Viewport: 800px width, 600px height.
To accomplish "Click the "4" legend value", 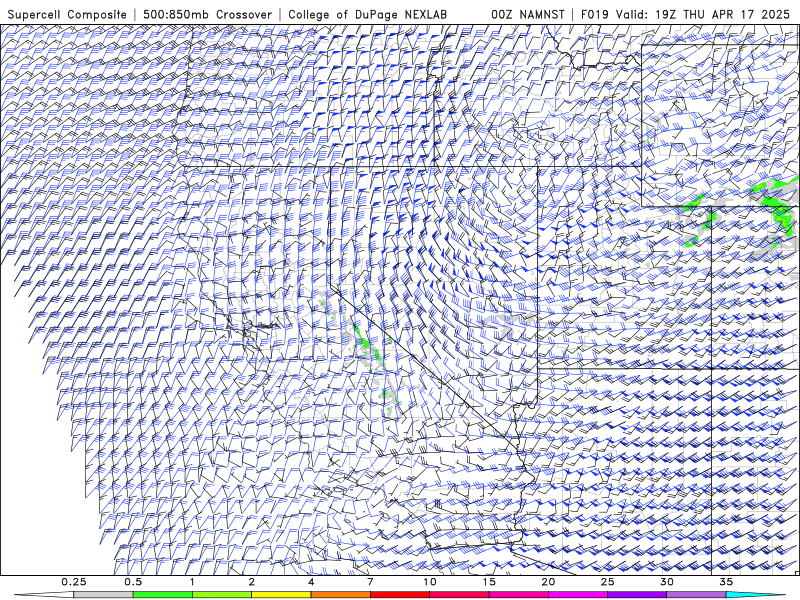I will click(311, 582).
